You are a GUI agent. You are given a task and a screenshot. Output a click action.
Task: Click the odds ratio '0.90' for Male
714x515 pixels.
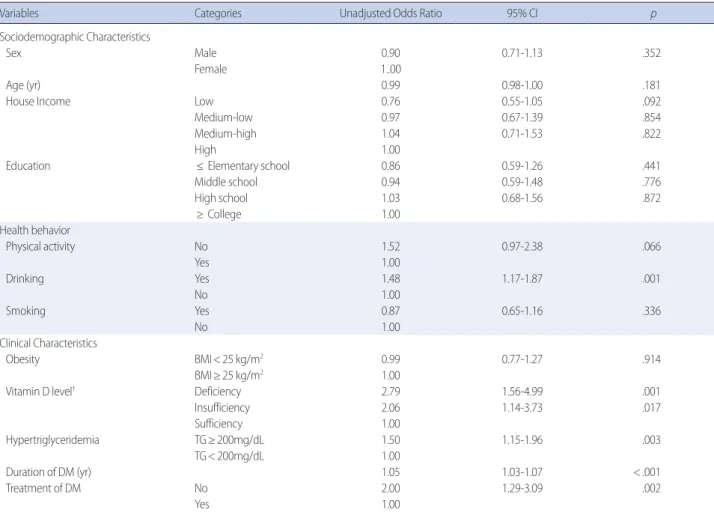tap(391, 53)
